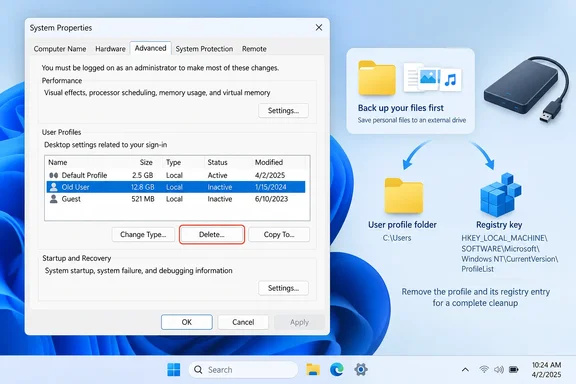Click the 'User profile folder' label
The height and width of the screenshot is (384, 576).
[x=402, y=225]
